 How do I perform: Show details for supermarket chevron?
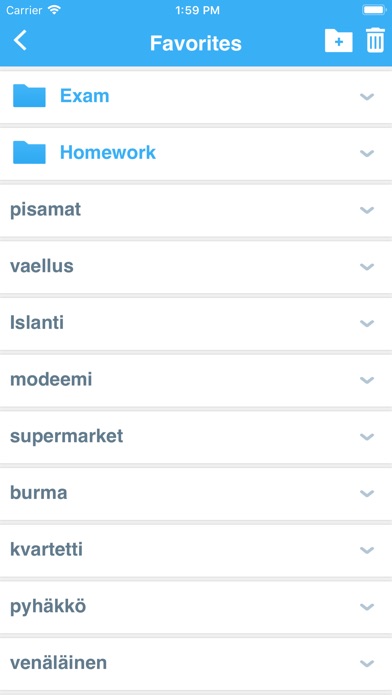point(367,437)
